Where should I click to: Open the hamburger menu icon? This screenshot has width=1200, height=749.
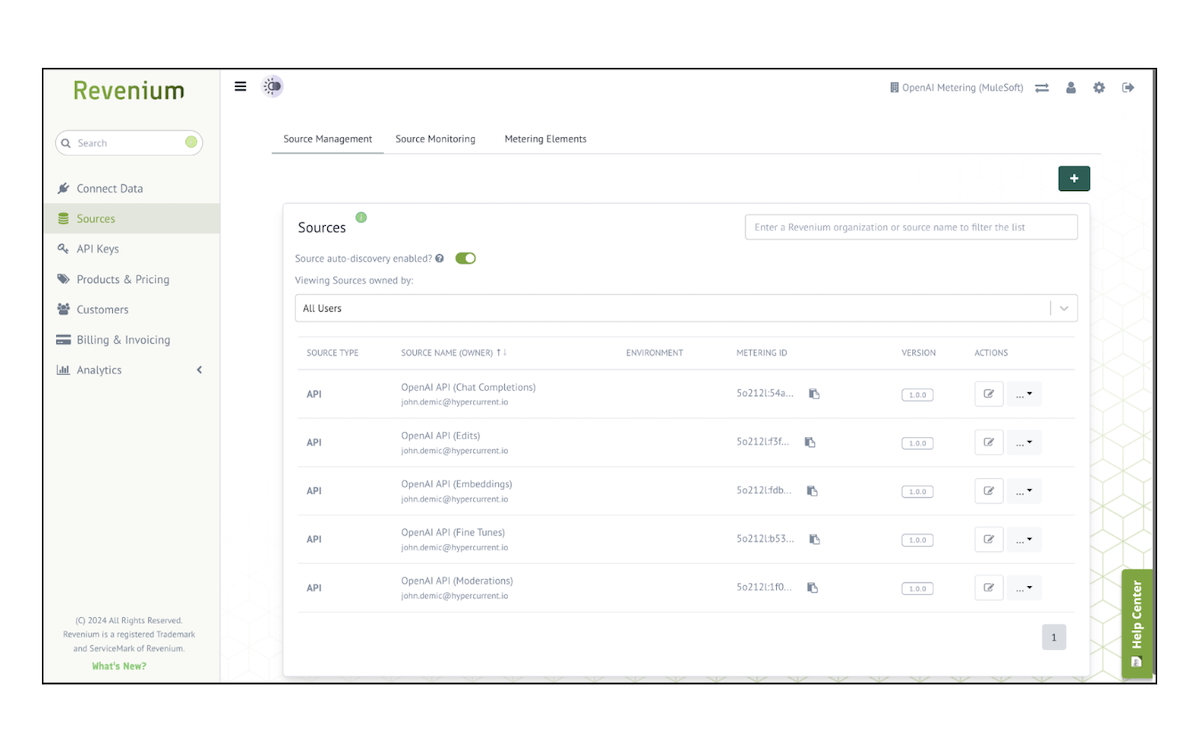click(240, 86)
